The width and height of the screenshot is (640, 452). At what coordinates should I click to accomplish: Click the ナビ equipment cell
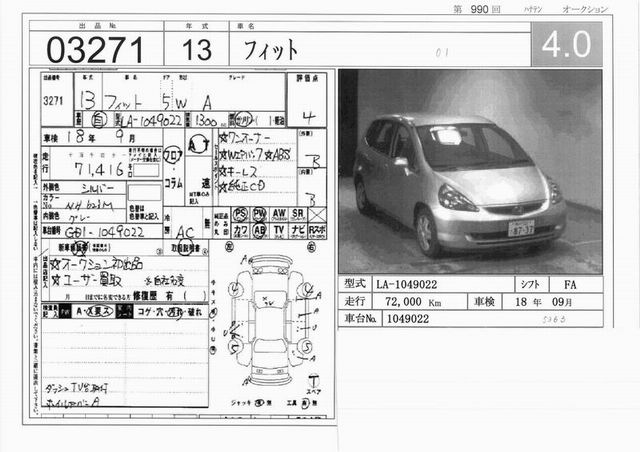point(298,231)
